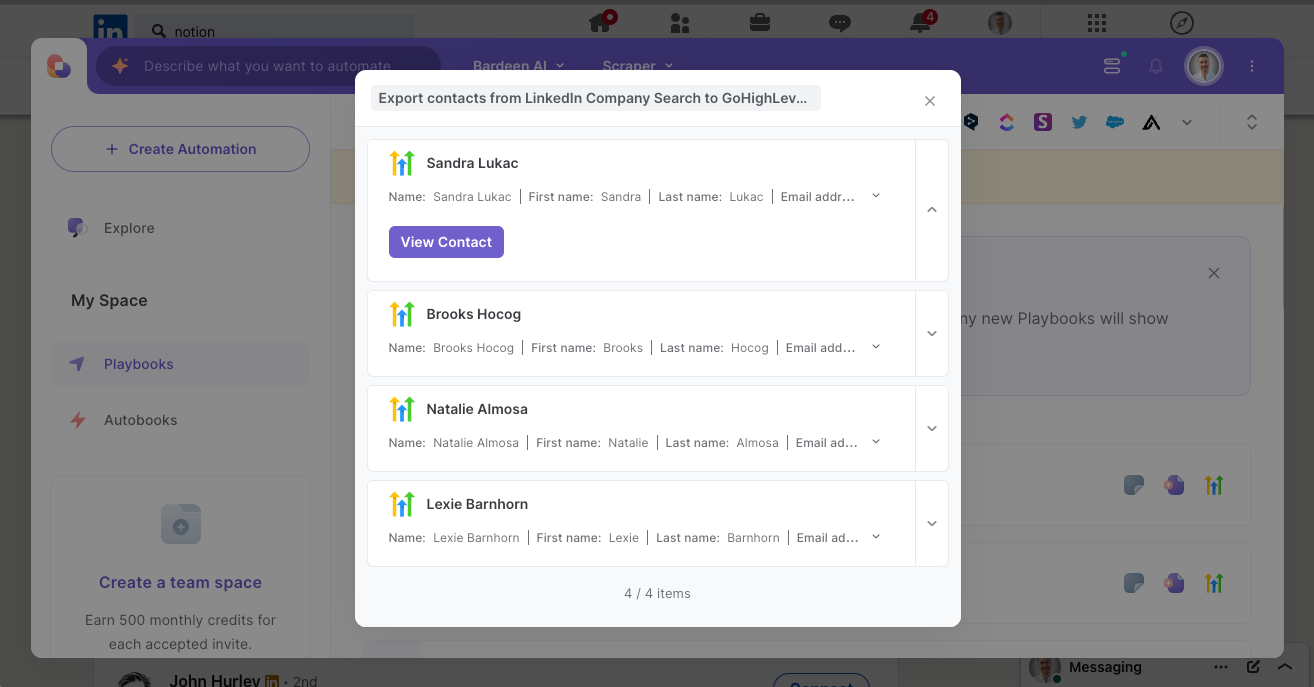Open the Bardeen activity queue icon

coord(1112,66)
